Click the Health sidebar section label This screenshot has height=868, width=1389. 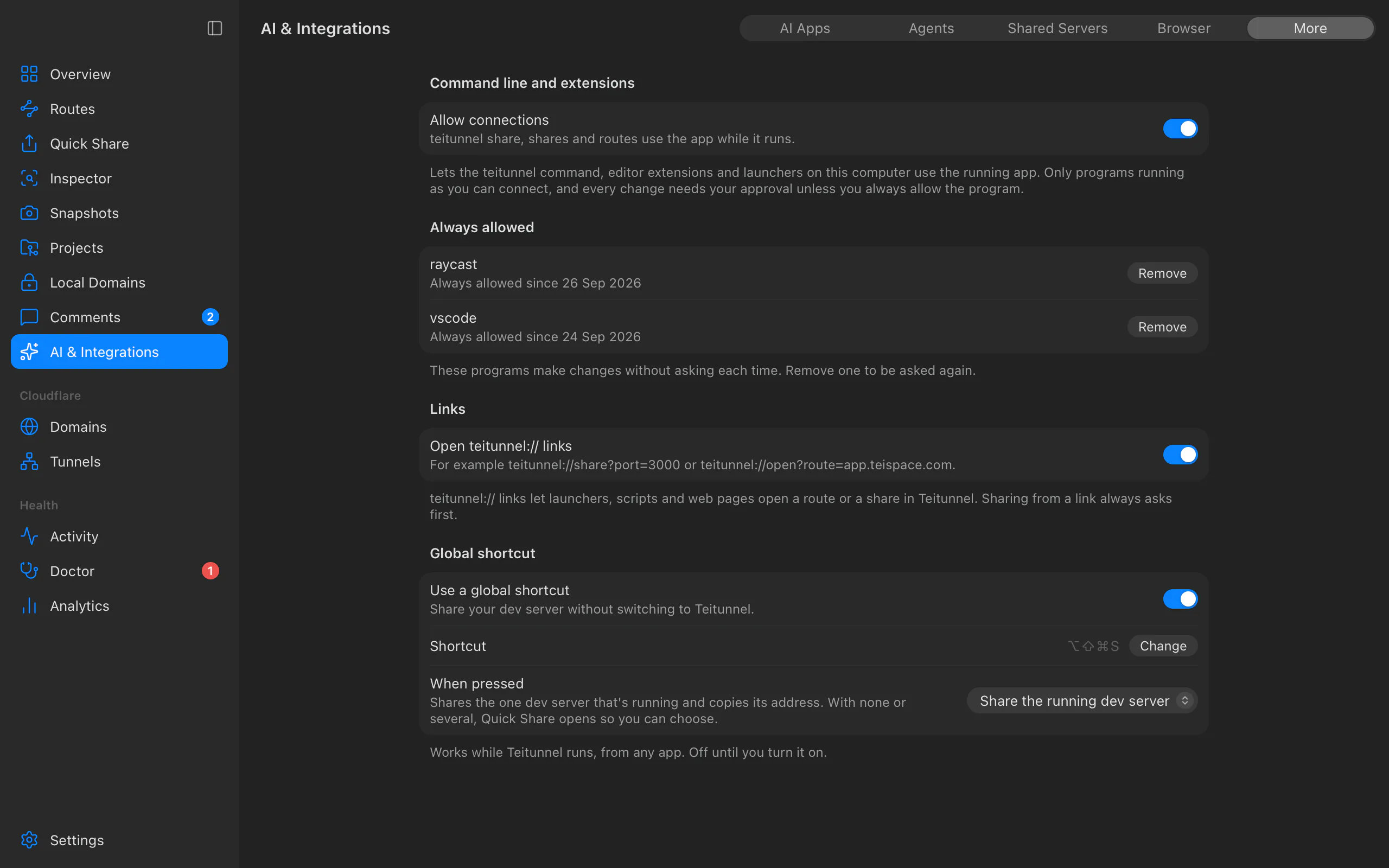pyautogui.click(x=39, y=505)
